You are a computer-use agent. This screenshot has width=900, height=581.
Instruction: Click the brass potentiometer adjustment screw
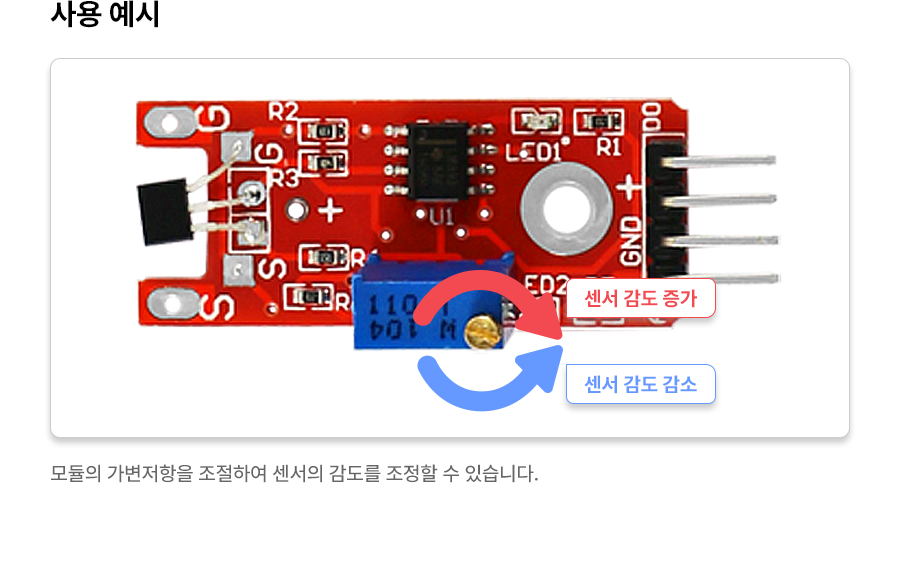(x=483, y=332)
